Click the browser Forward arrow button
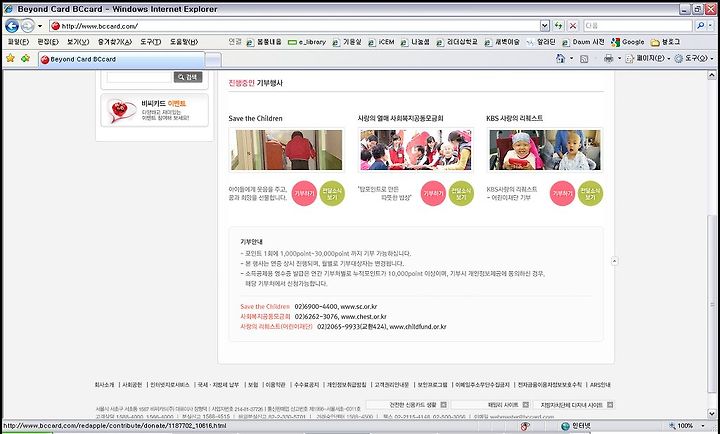Viewport: 720px width, 434px height. coord(28,26)
